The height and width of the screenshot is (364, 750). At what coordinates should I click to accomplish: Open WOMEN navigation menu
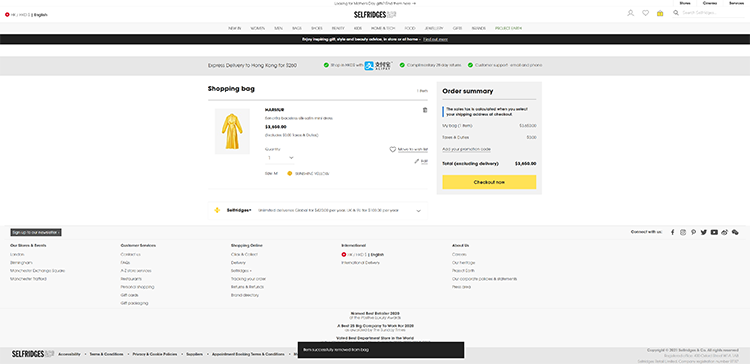(257, 29)
